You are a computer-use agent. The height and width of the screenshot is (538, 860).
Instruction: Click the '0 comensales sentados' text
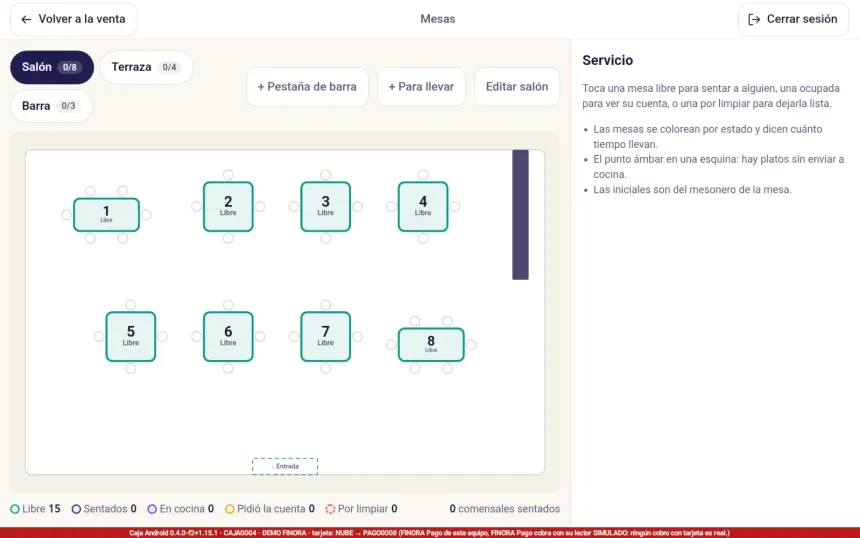pyautogui.click(x=505, y=509)
